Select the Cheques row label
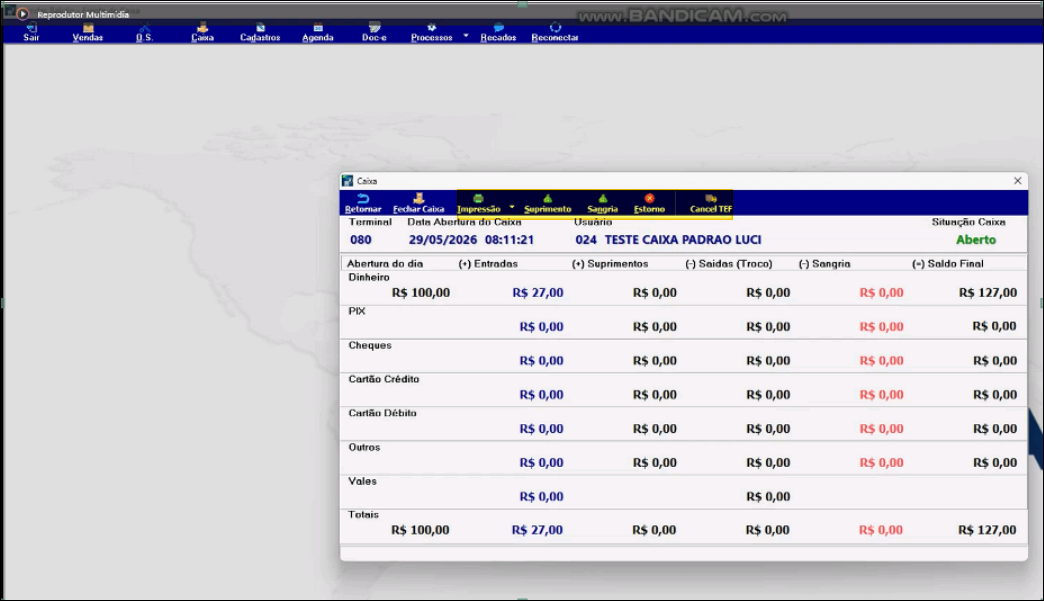1044x601 pixels. 370,345
